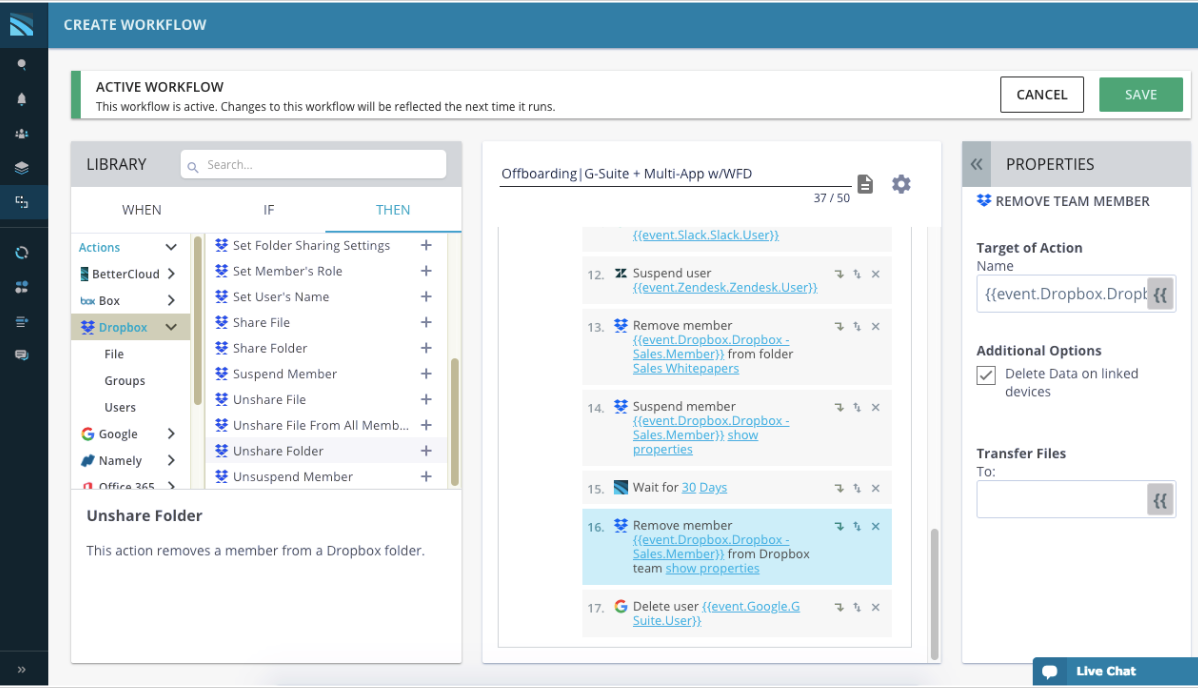This screenshot has height=688, width=1198.
Task: Switch to the WHEN tab
Action: pos(141,209)
